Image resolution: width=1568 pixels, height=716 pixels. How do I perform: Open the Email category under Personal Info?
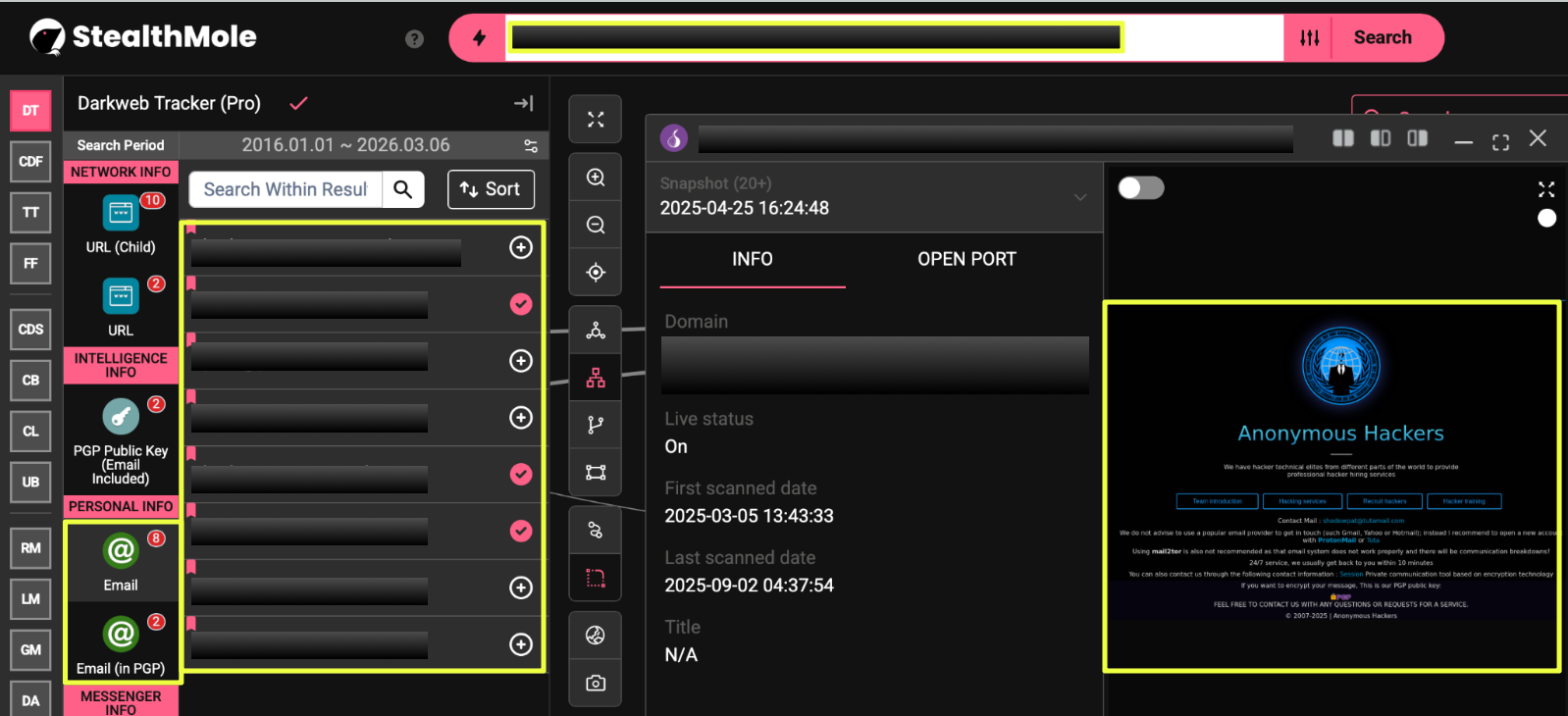tap(121, 561)
